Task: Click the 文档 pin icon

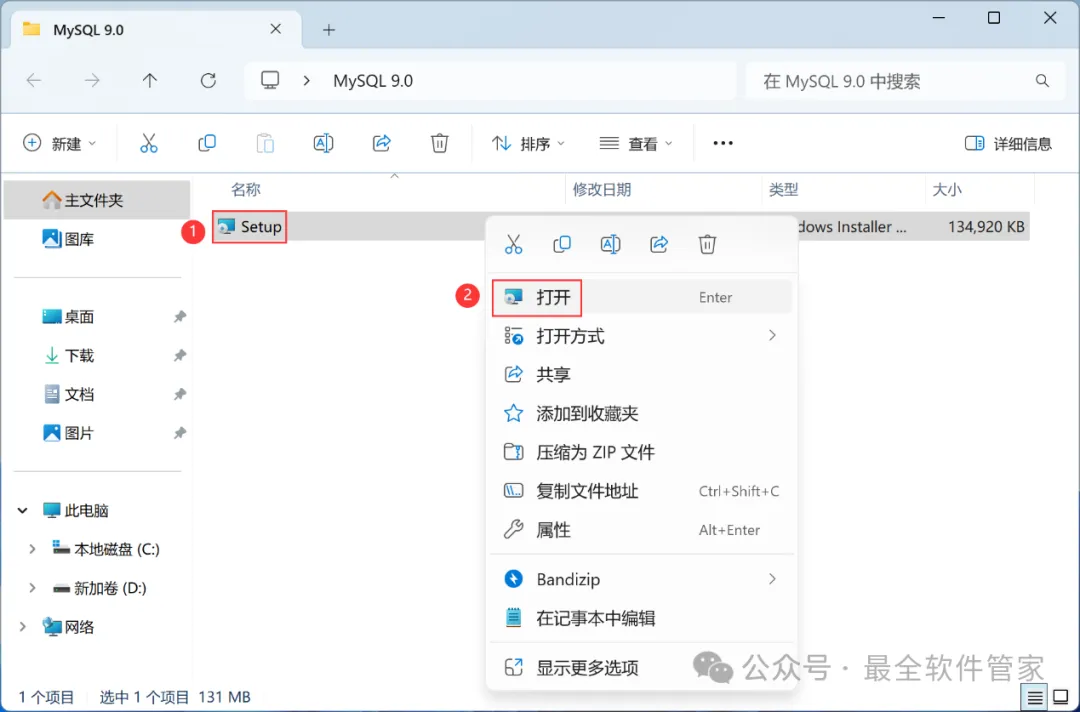Action: point(179,394)
